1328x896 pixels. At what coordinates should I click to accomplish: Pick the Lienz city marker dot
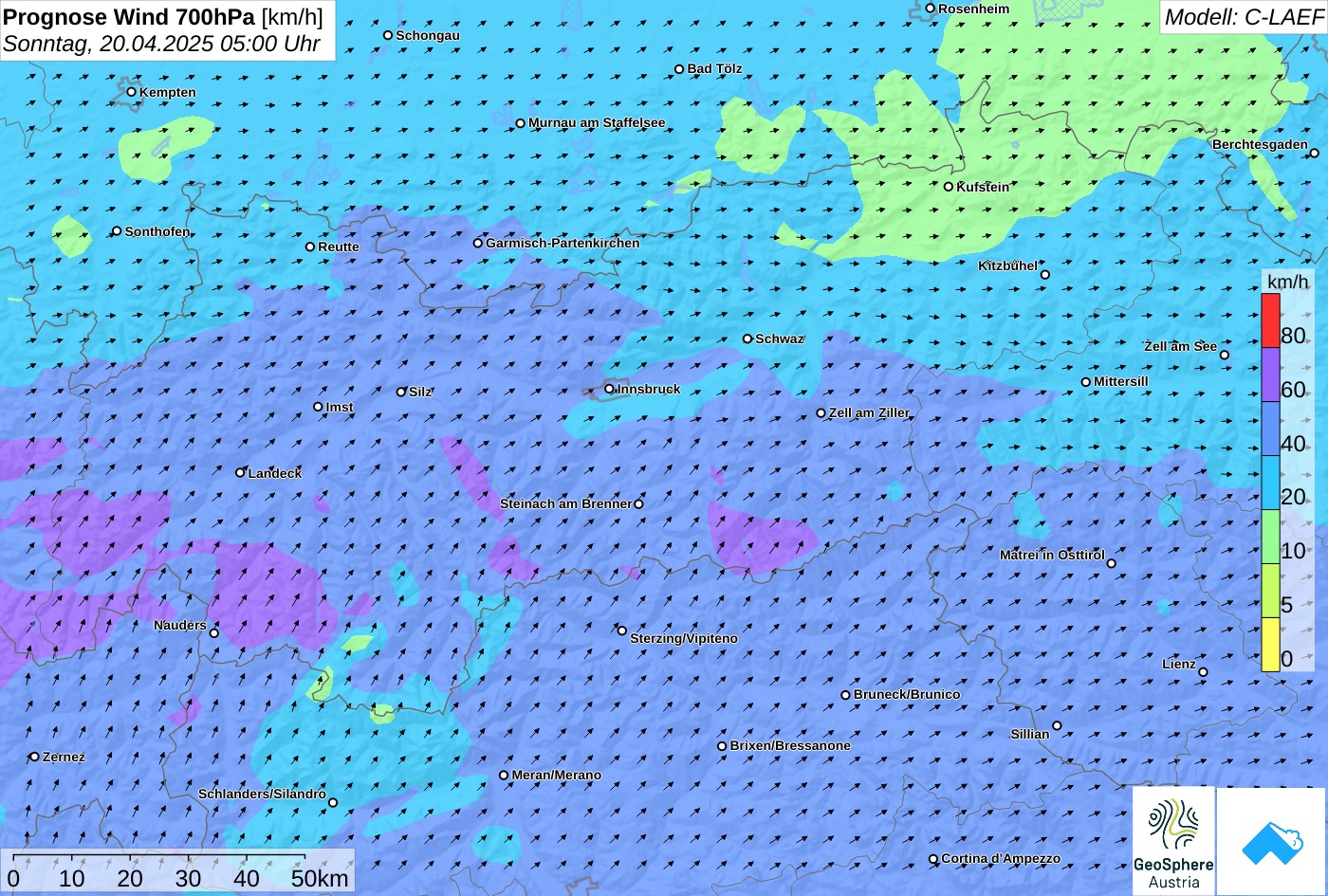[x=1203, y=672]
